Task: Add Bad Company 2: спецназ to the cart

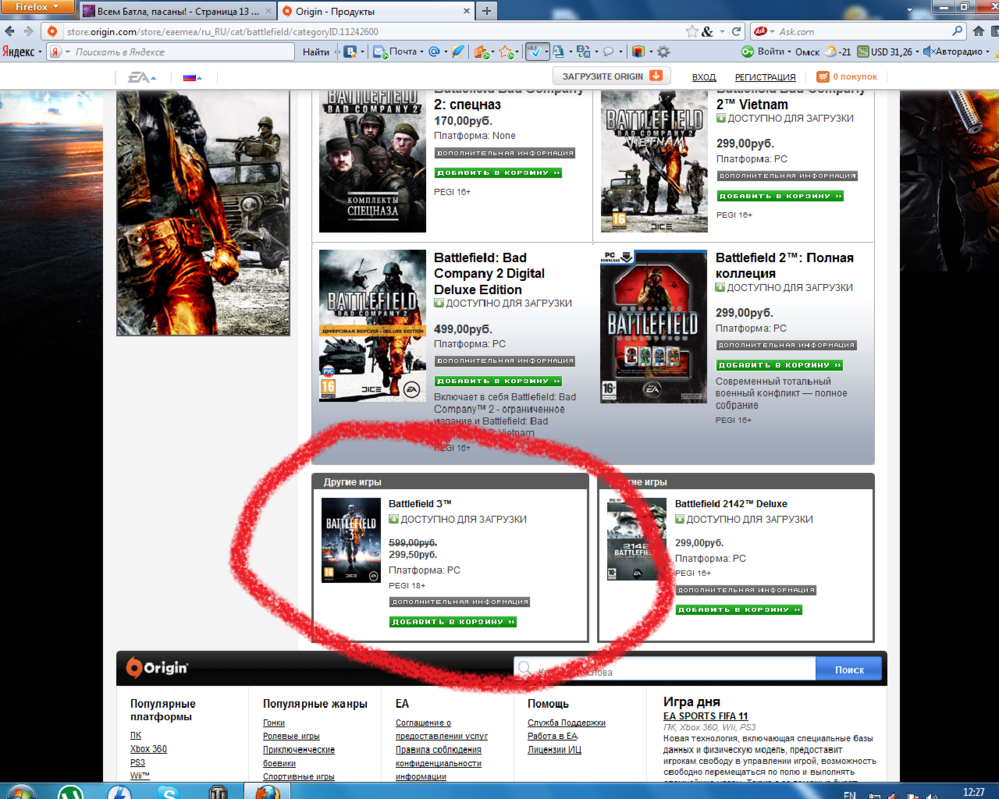Action: click(498, 173)
